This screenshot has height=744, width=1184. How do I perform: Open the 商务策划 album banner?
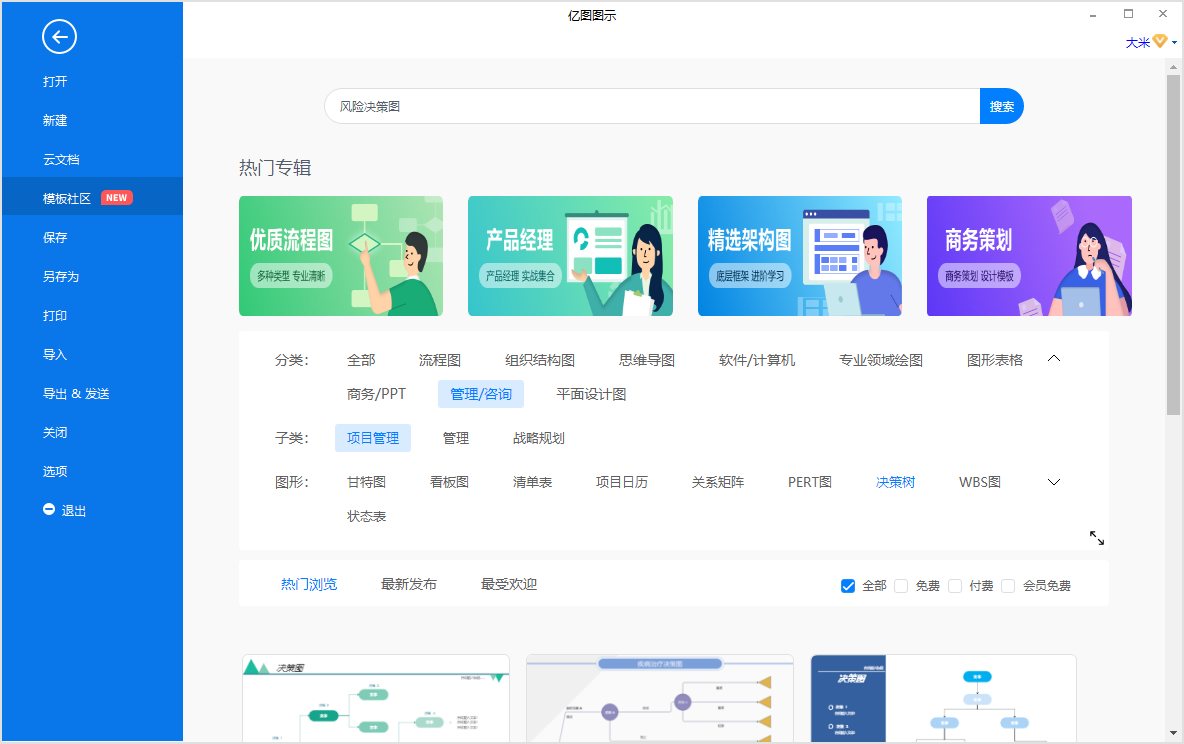(x=1029, y=256)
